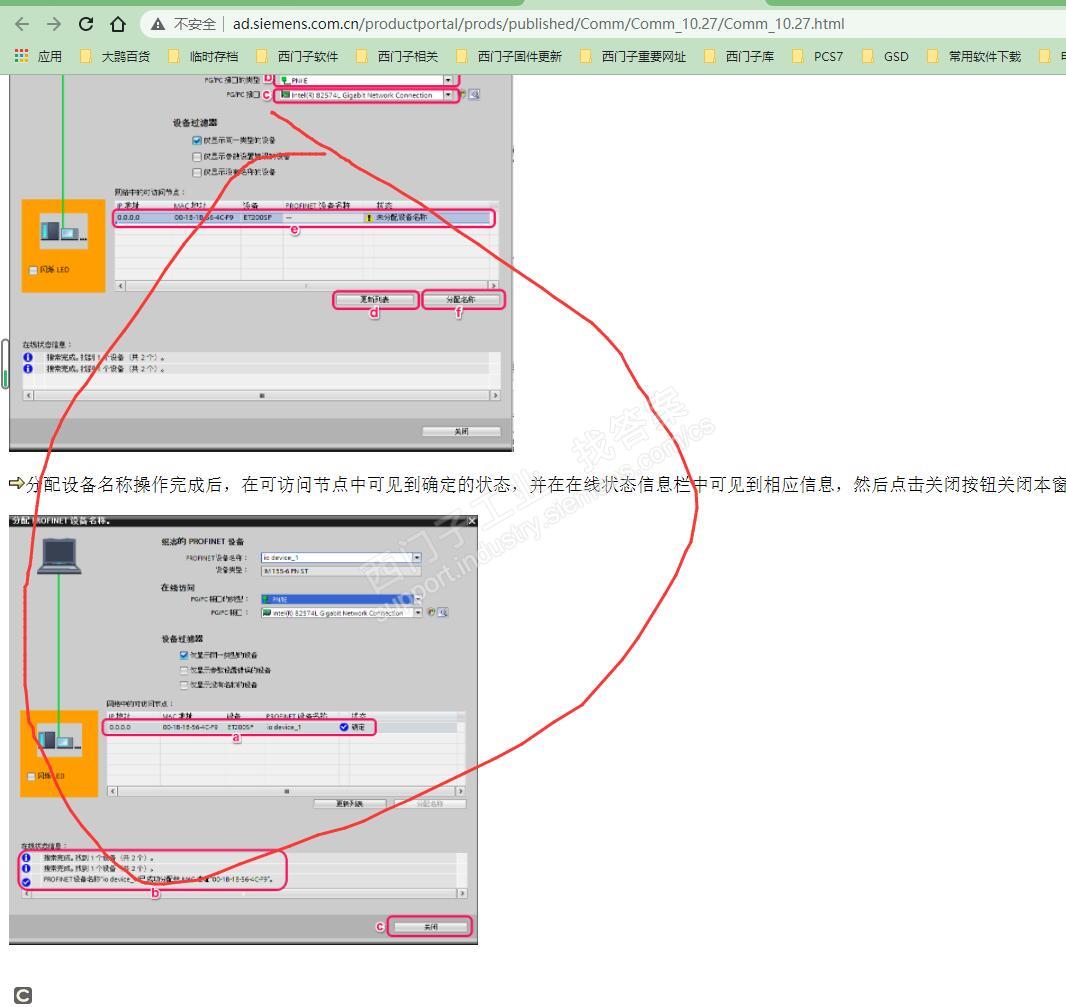
Task: Click the PLC device icon in upper orange panel
Action: click(63, 231)
